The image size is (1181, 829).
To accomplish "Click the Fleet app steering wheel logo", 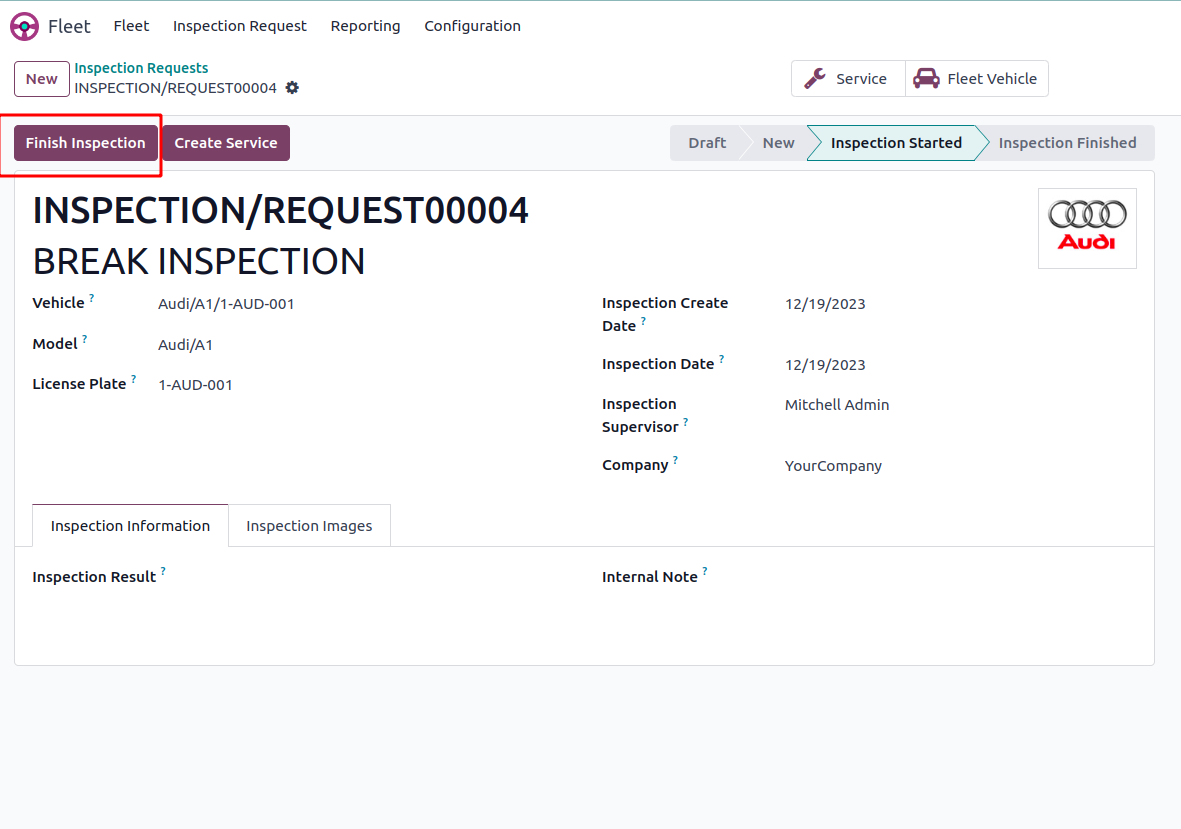I will 24,26.
